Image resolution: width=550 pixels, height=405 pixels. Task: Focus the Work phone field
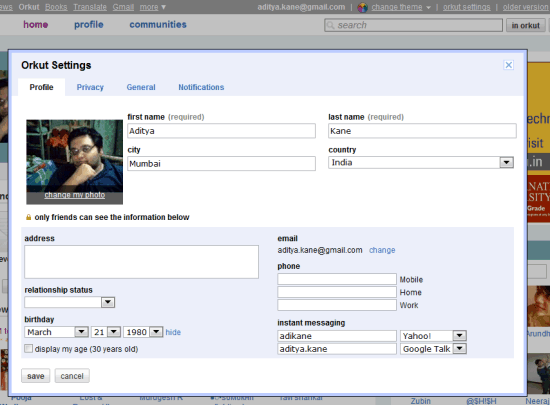(337, 305)
